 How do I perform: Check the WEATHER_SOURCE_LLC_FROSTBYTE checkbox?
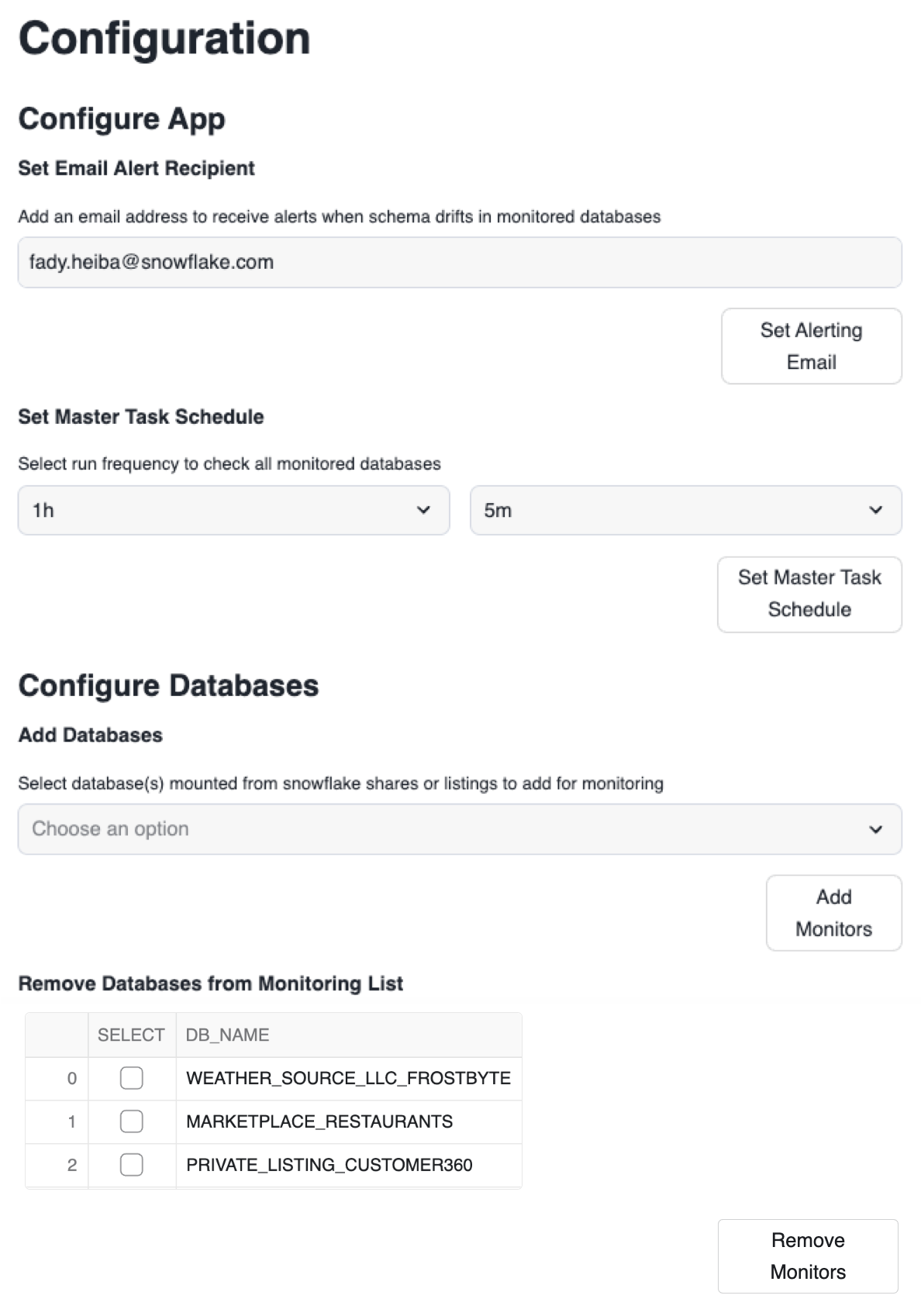(x=132, y=1078)
